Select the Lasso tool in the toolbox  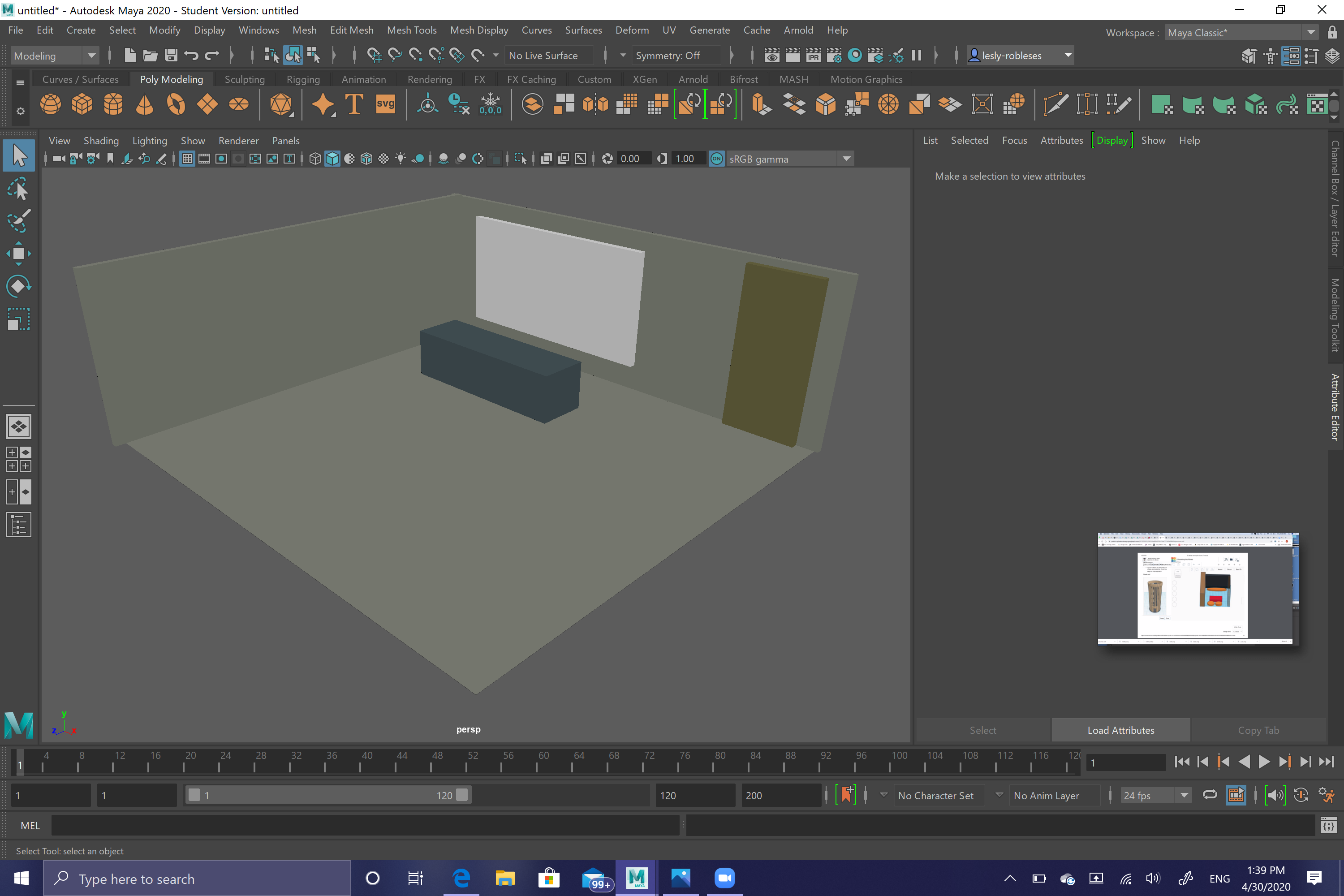coord(18,189)
